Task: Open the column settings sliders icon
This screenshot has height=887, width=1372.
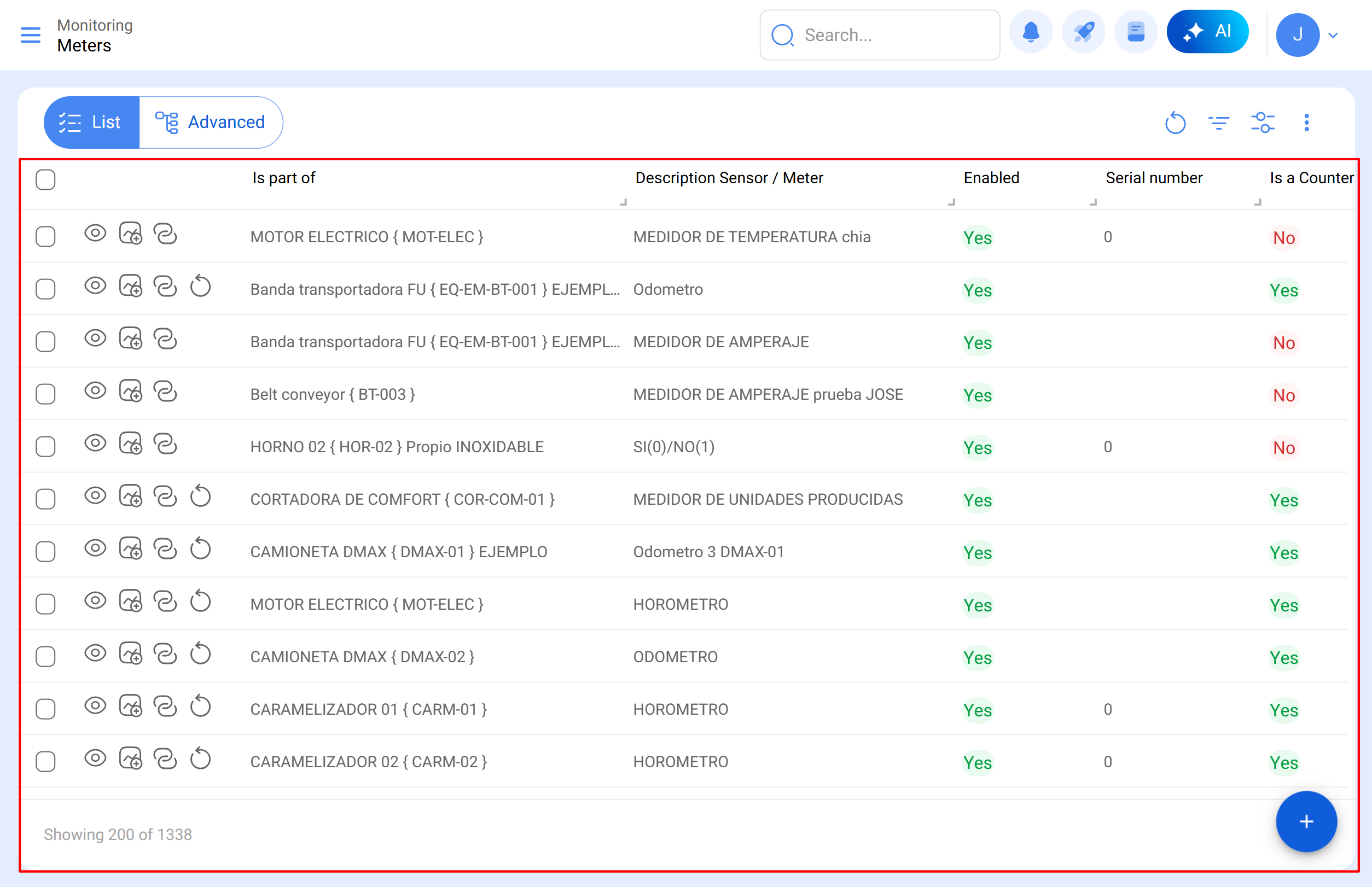Action: point(1262,122)
